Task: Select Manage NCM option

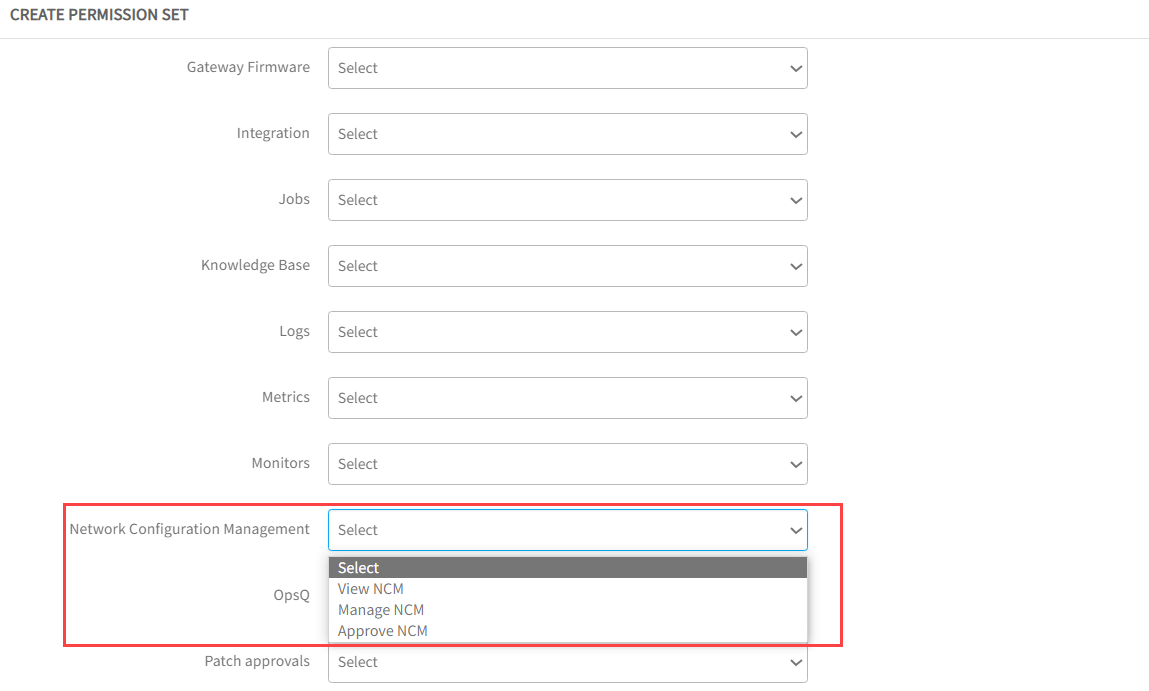Action: (x=568, y=610)
